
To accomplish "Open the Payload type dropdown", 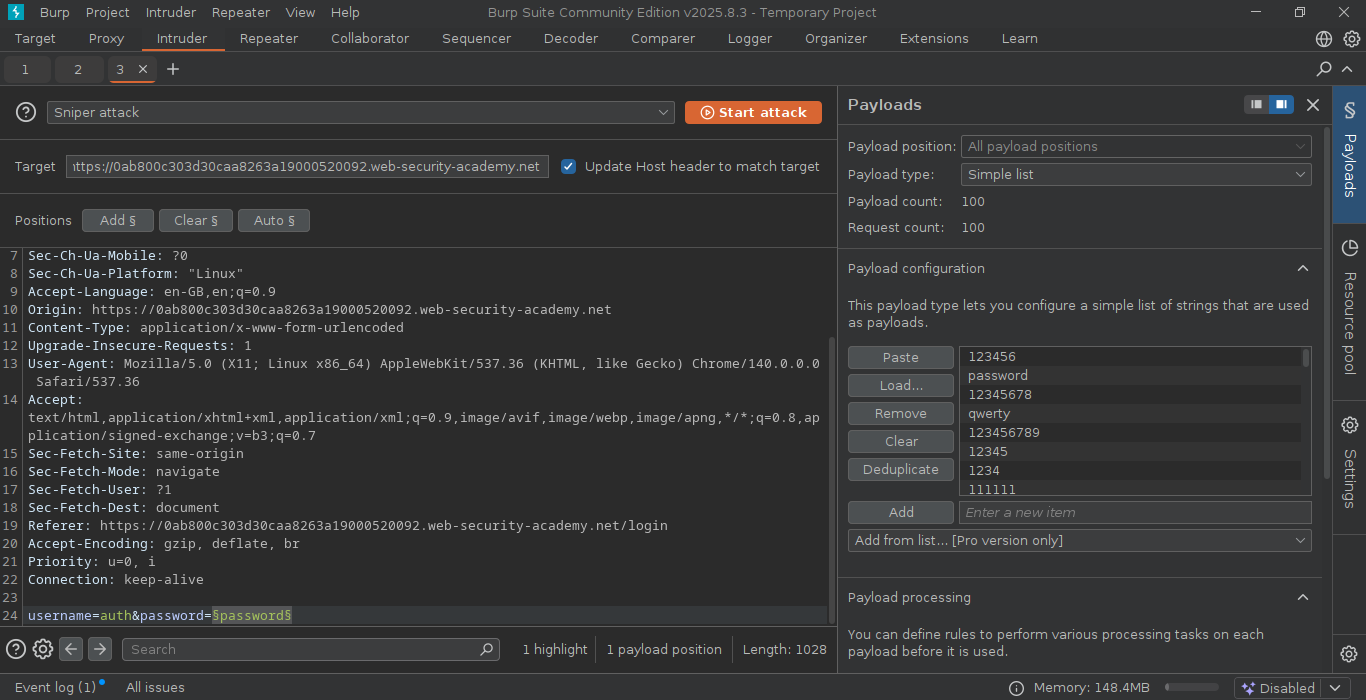I will (1135, 174).
